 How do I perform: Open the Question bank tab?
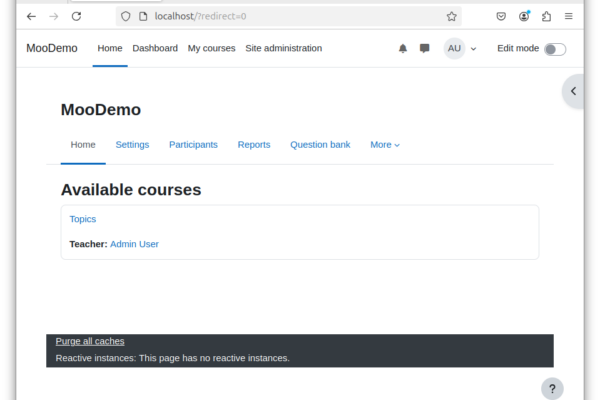point(320,145)
